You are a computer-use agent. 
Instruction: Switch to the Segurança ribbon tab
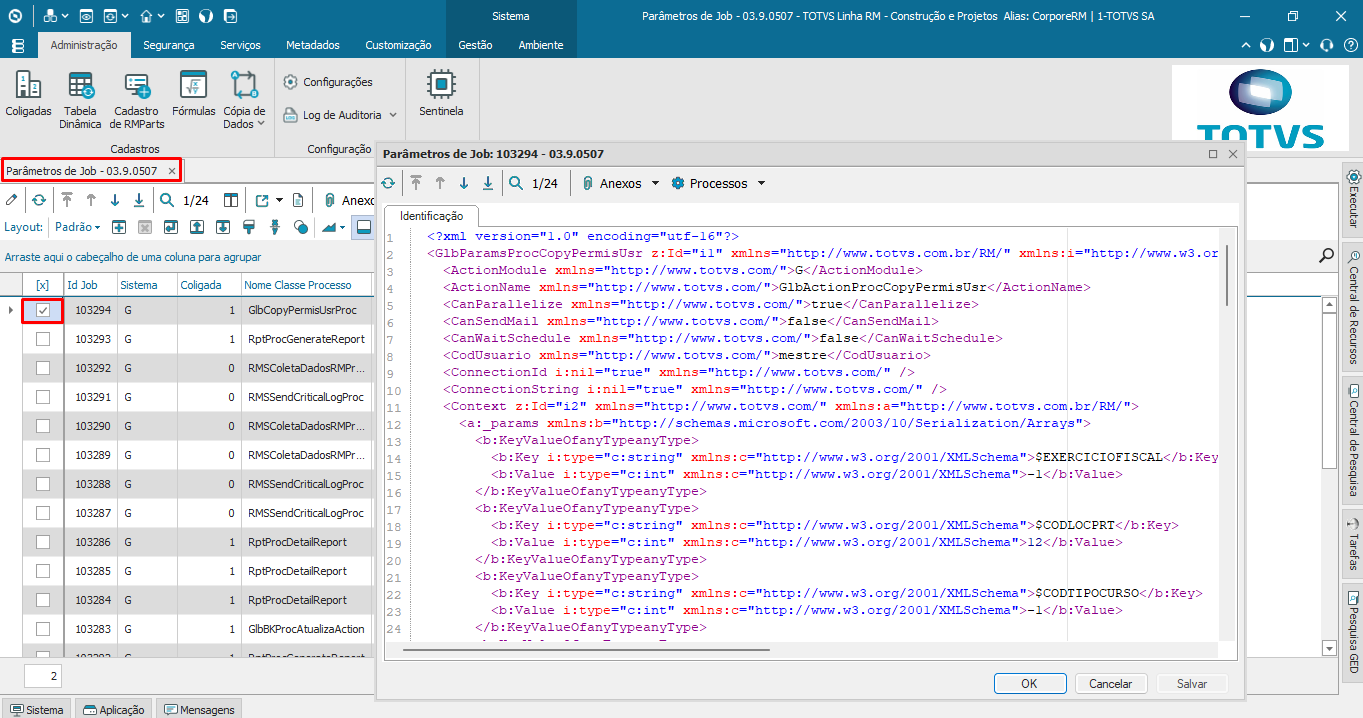click(x=169, y=45)
